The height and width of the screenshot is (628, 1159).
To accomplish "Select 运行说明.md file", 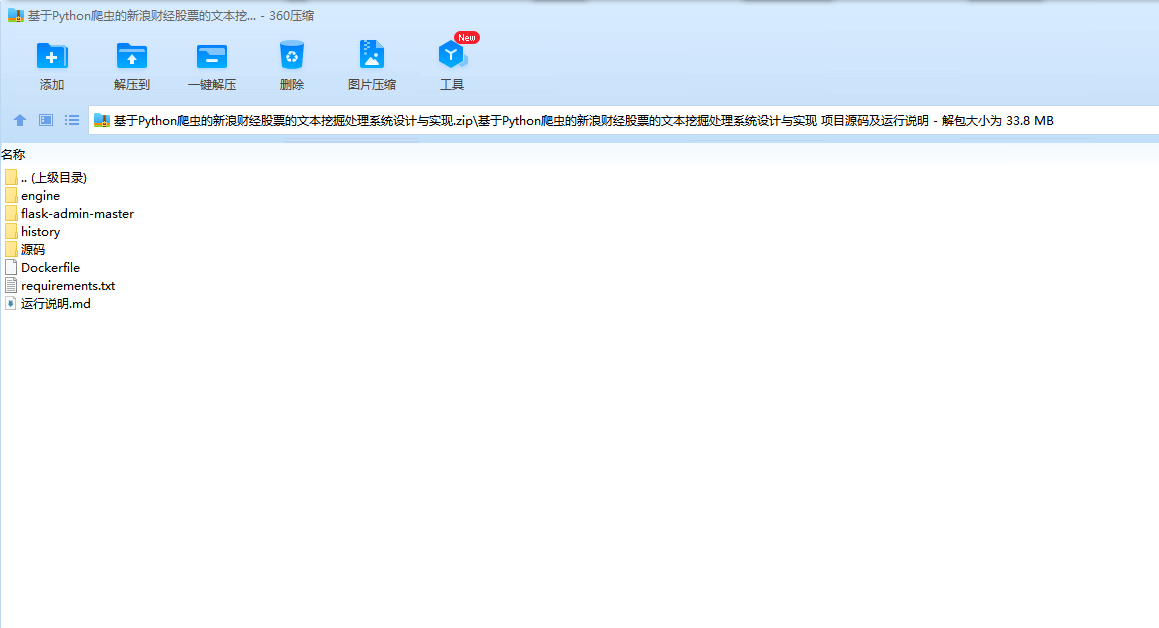I will 48,304.
